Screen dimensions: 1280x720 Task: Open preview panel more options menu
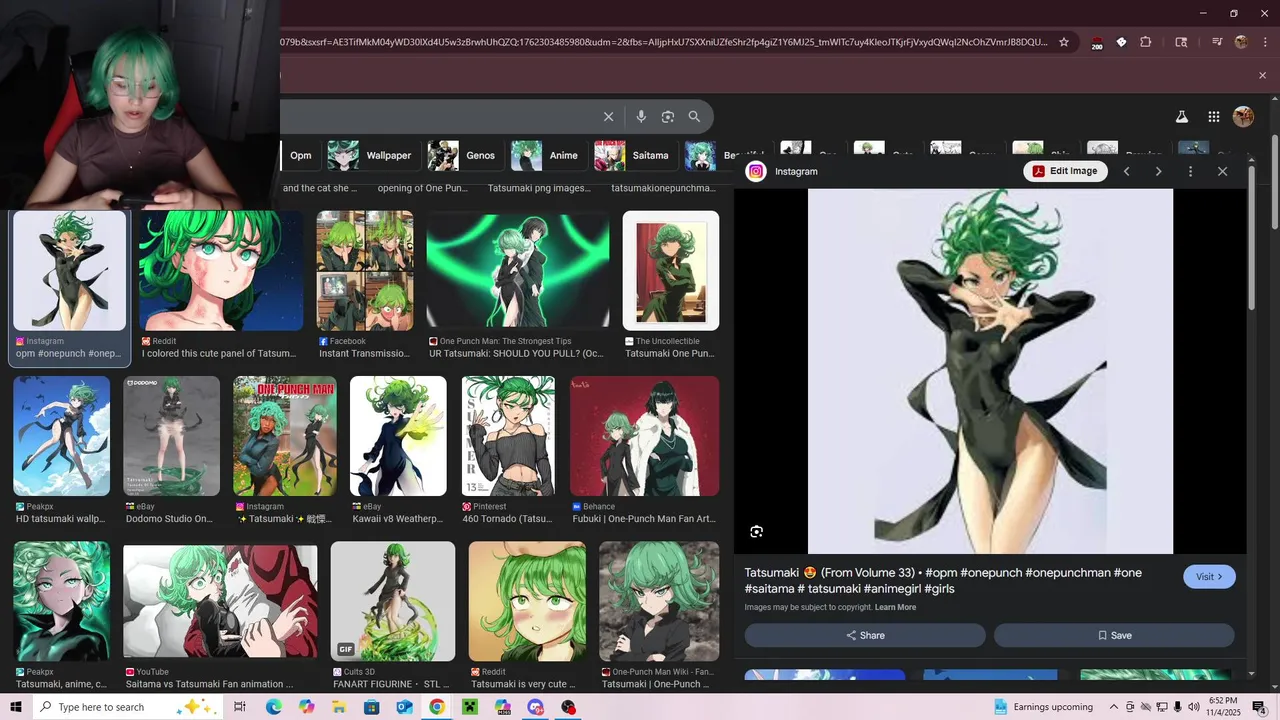pyautogui.click(x=1190, y=171)
